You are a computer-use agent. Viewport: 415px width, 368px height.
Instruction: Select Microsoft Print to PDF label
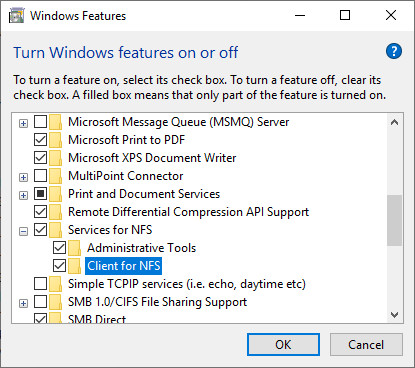point(126,140)
